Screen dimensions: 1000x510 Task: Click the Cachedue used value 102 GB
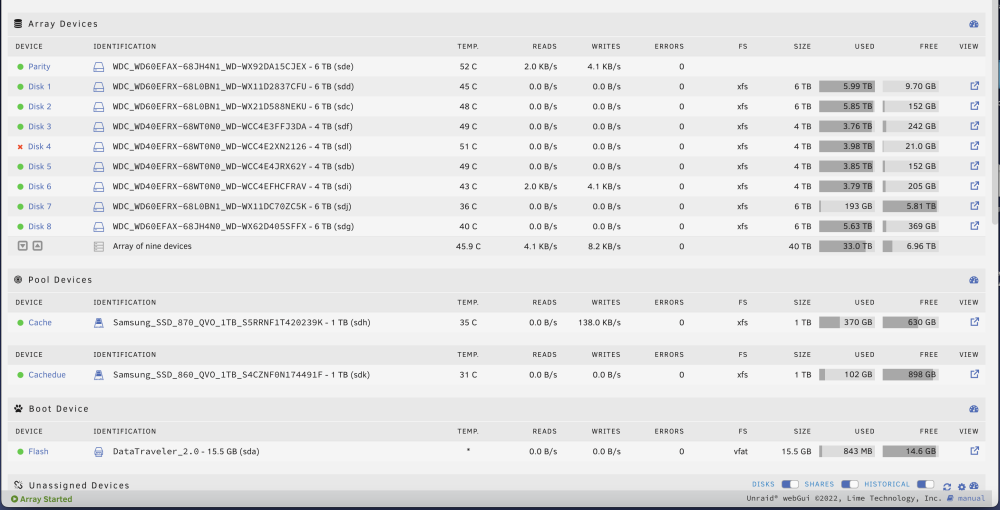click(x=858, y=375)
